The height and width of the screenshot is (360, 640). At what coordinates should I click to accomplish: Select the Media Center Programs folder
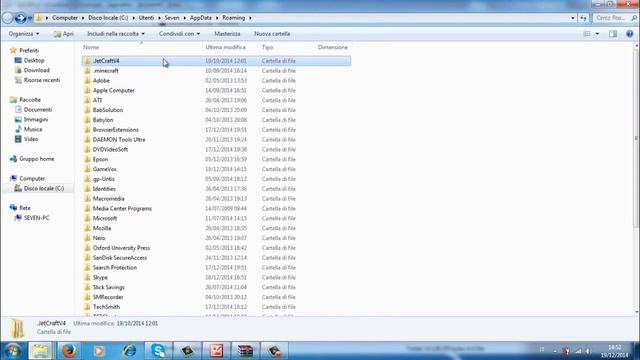coord(216,209)
